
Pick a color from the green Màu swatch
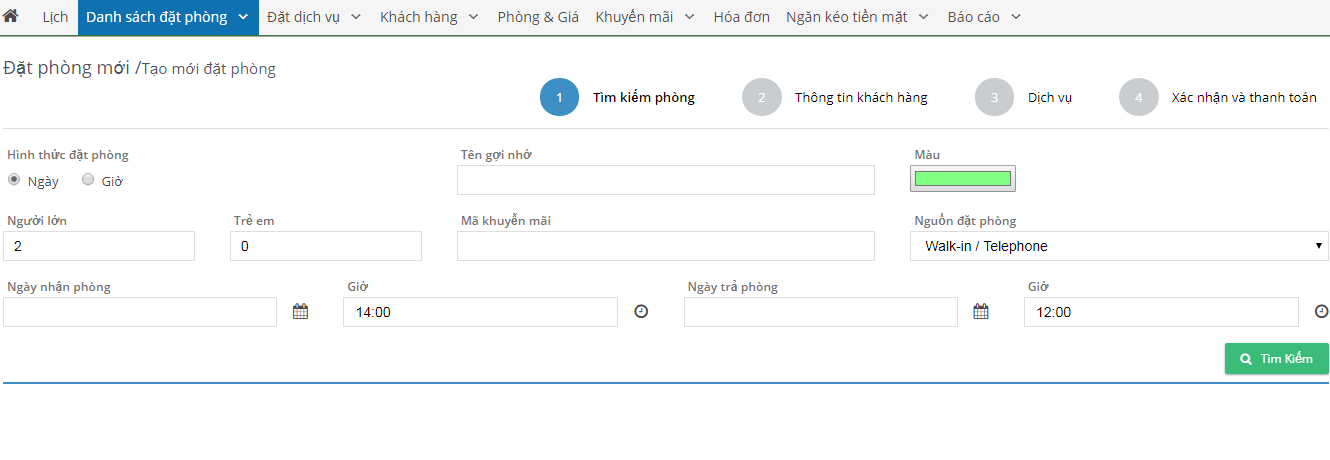coord(963,179)
